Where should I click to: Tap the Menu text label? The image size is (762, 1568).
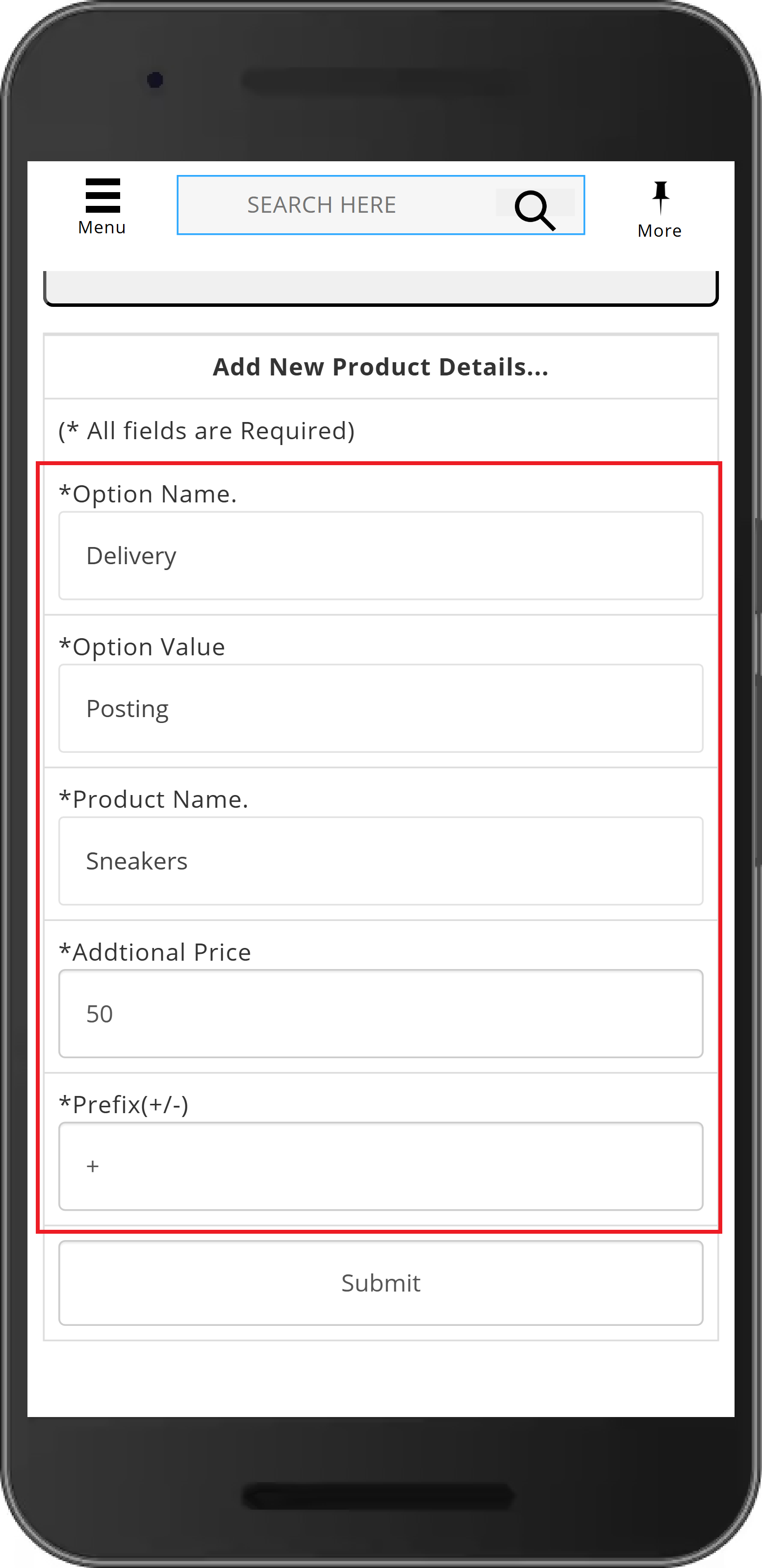102,227
